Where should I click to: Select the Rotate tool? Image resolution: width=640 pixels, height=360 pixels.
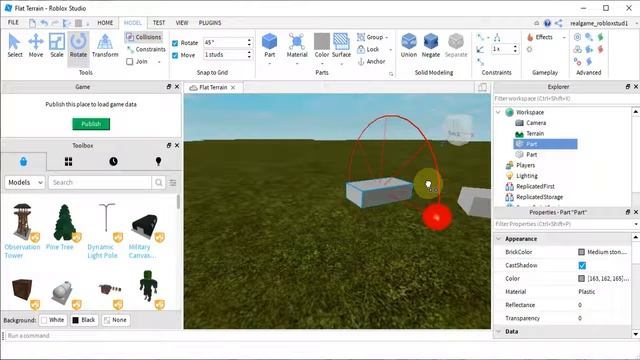pos(78,46)
